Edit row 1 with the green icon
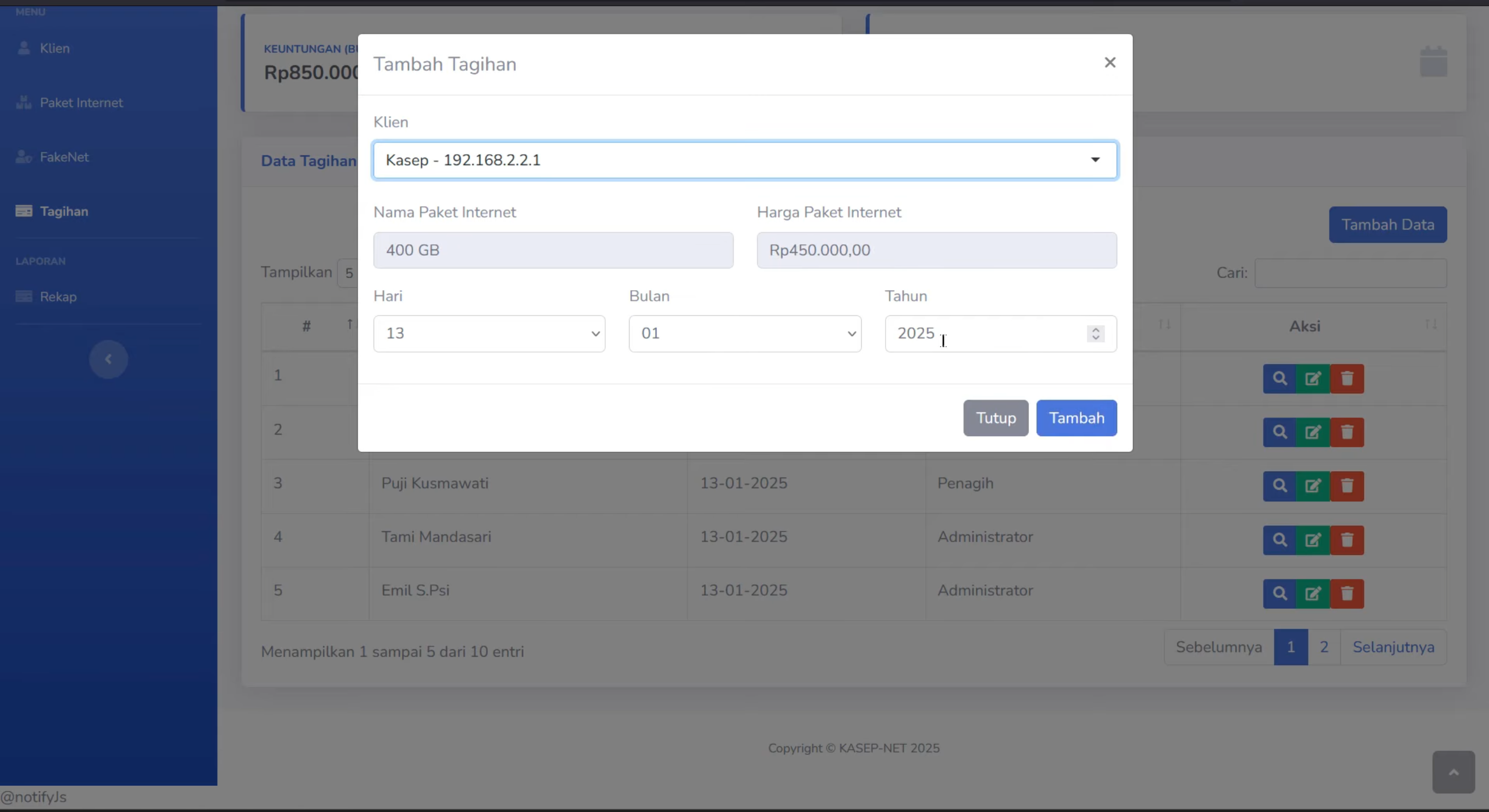This screenshot has height=812, width=1489. (1313, 379)
